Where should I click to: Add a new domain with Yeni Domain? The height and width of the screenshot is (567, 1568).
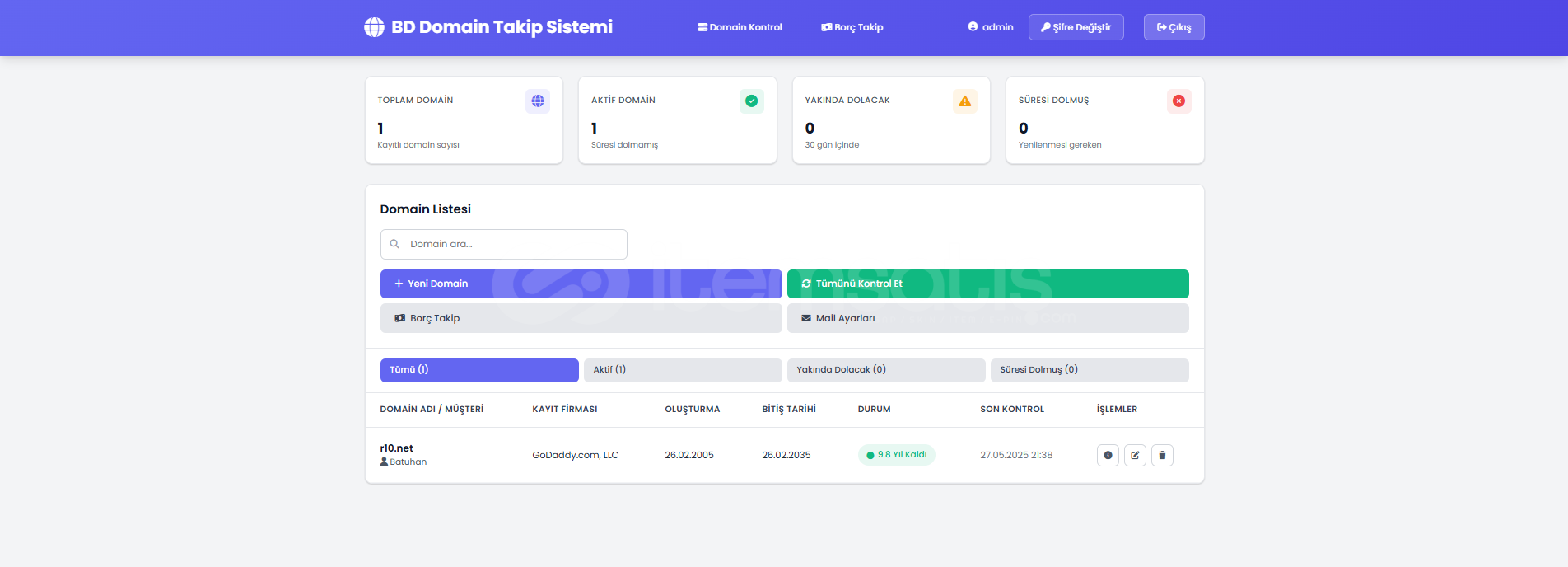point(581,283)
